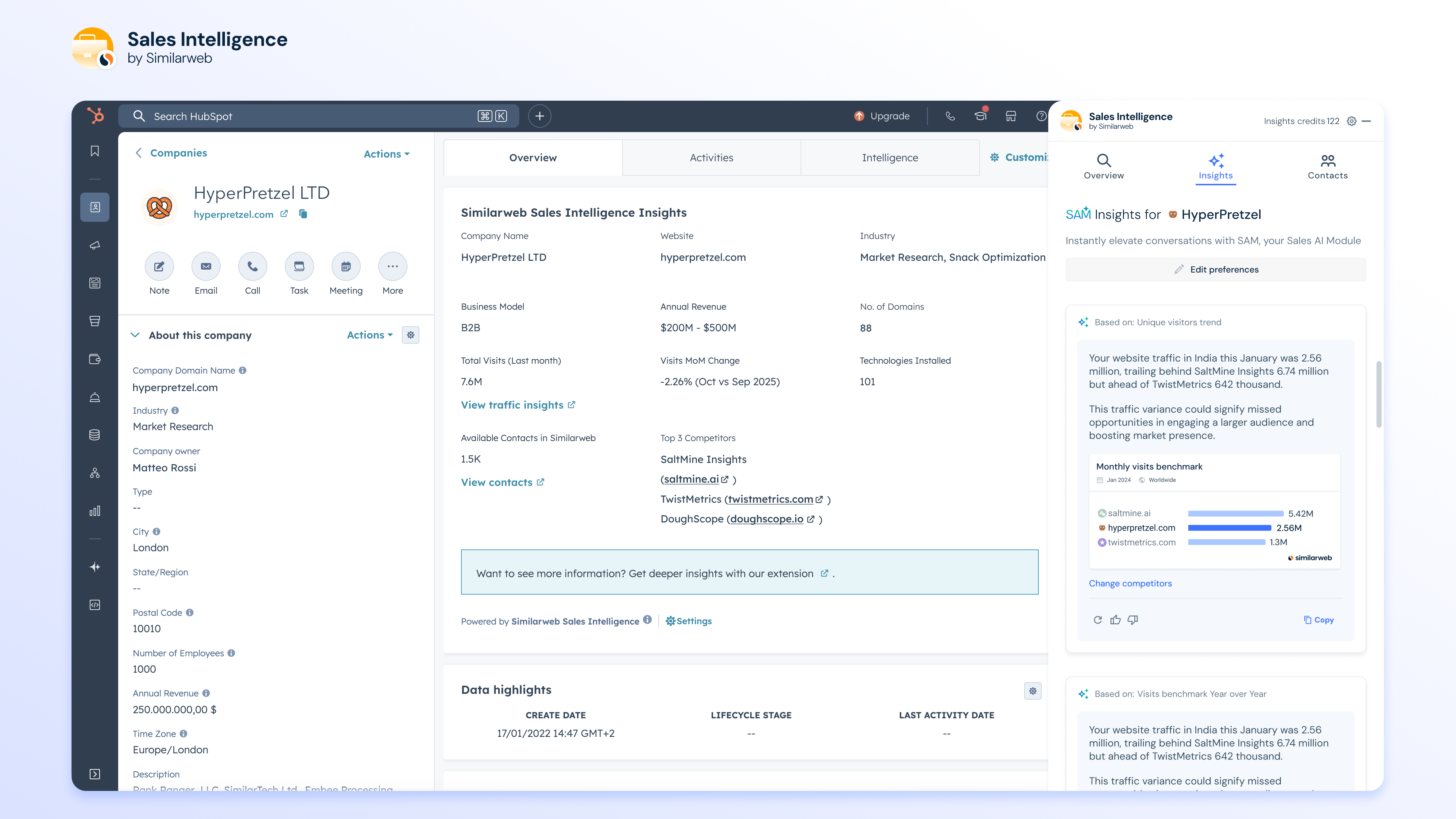Viewport: 1456px width, 819px height.
Task: Open the Actions dropdown next to Companies
Action: pyautogui.click(x=387, y=154)
